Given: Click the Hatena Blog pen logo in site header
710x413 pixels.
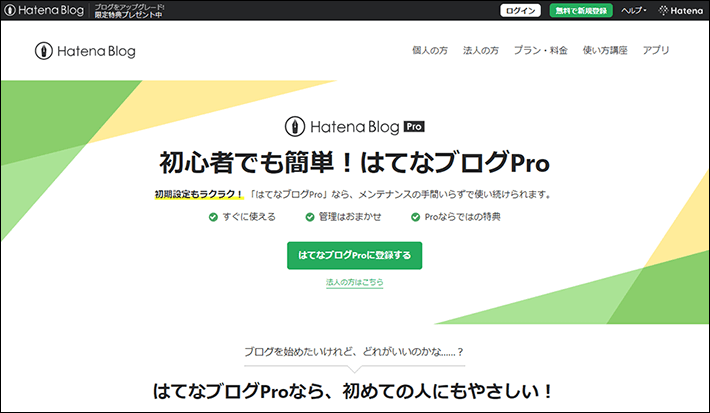Looking at the screenshot, I should (x=85, y=51).
